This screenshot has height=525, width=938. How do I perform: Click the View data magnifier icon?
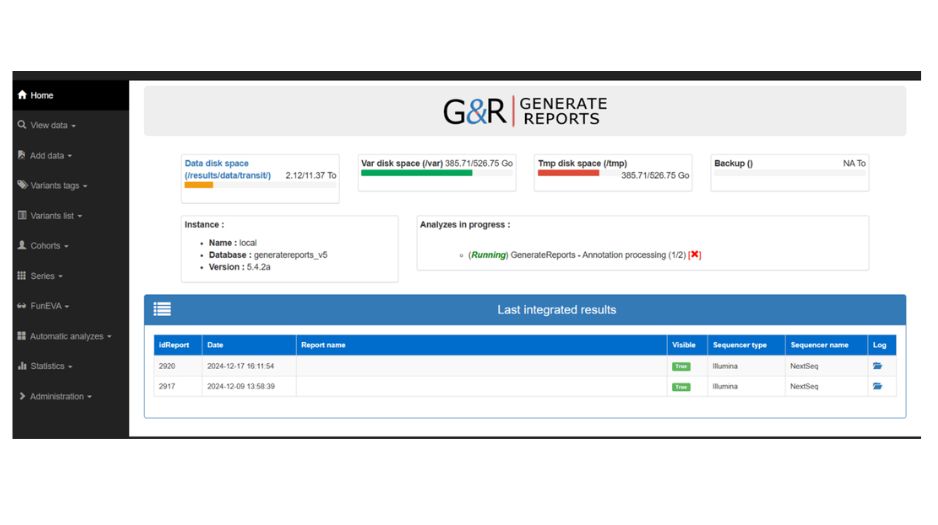point(22,125)
